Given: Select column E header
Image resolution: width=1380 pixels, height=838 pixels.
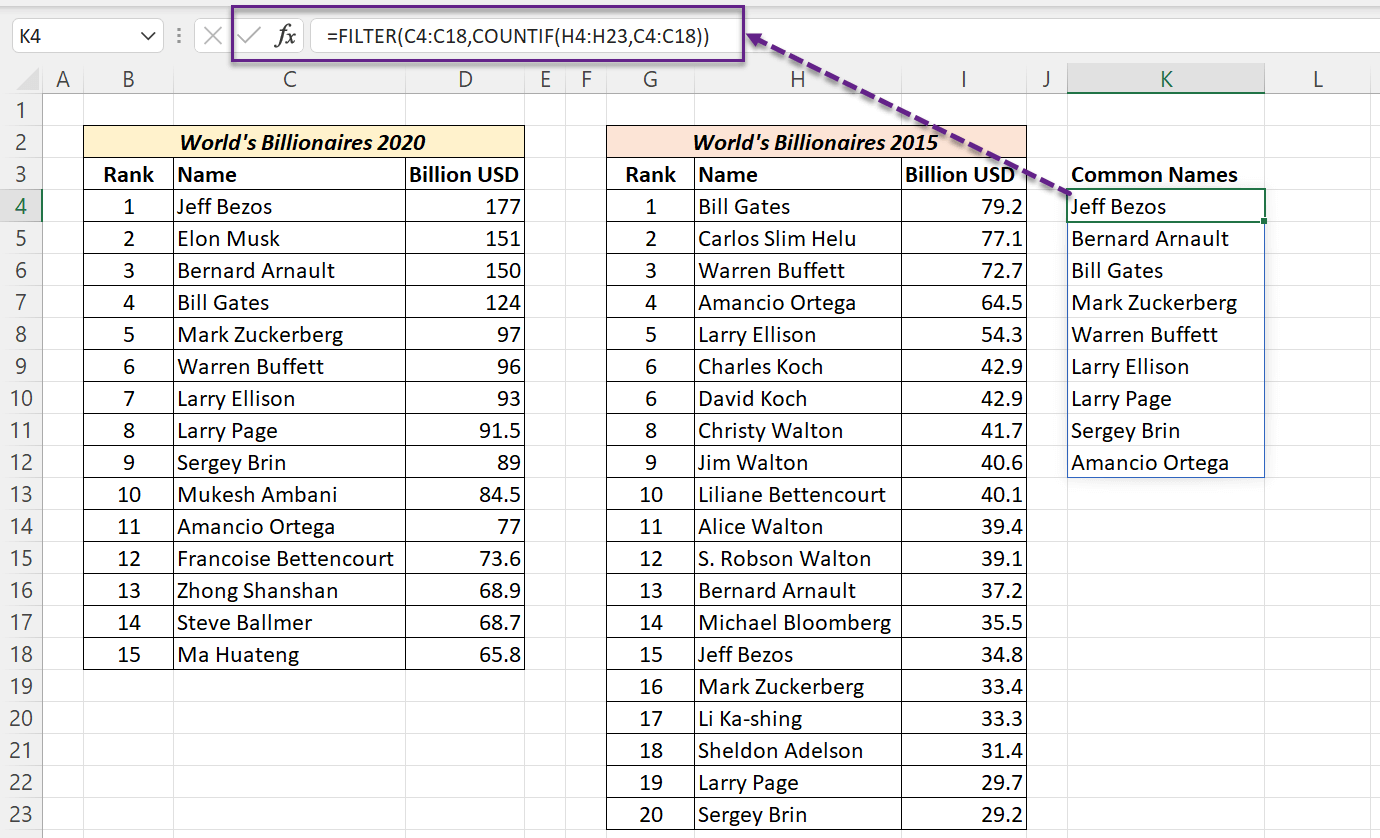Looking at the screenshot, I should (545, 79).
